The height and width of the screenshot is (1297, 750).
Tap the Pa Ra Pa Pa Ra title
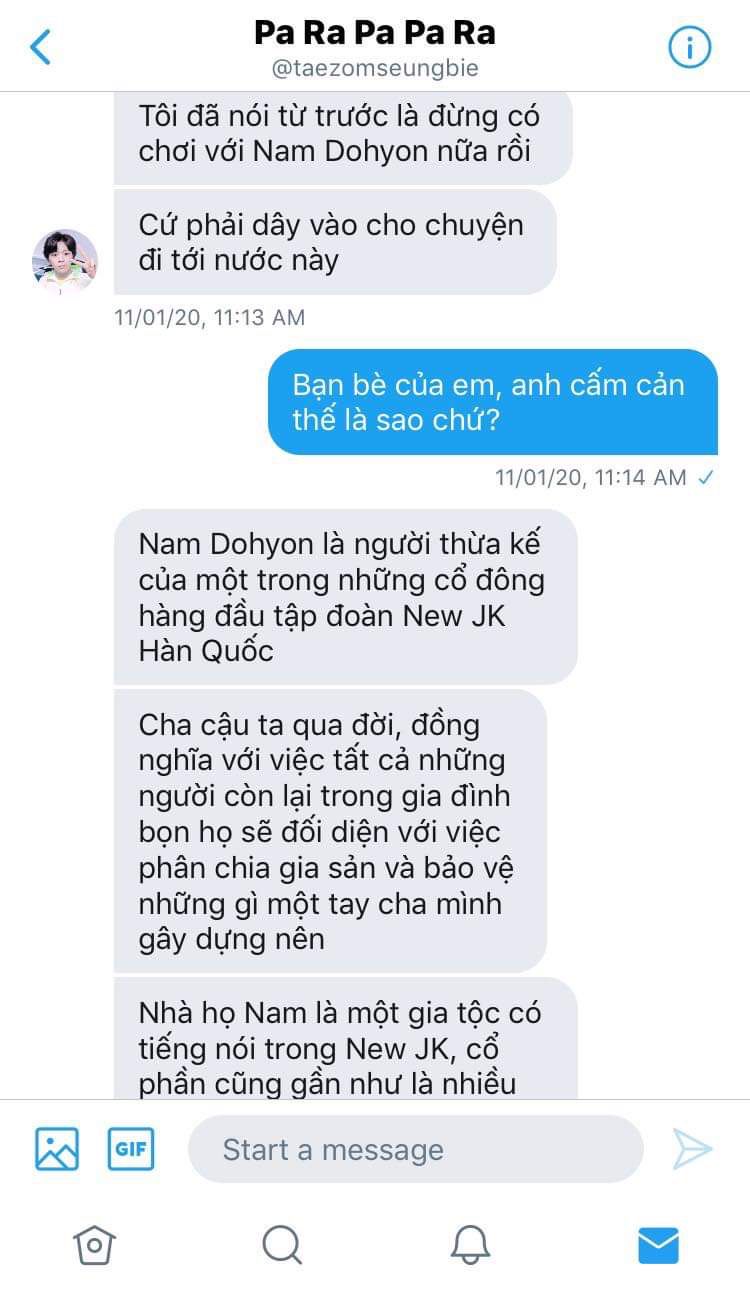pyautogui.click(x=375, y=33)
